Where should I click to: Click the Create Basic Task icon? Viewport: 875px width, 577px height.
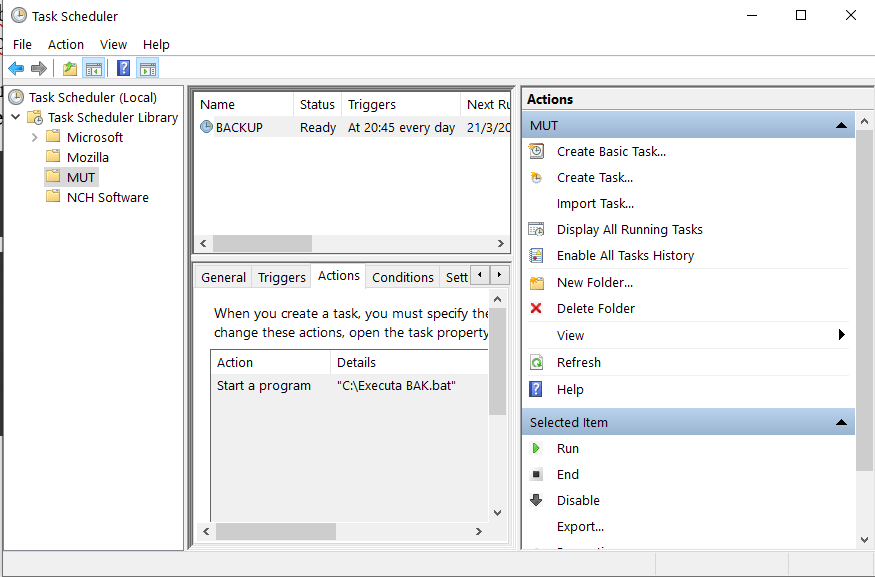537,151
